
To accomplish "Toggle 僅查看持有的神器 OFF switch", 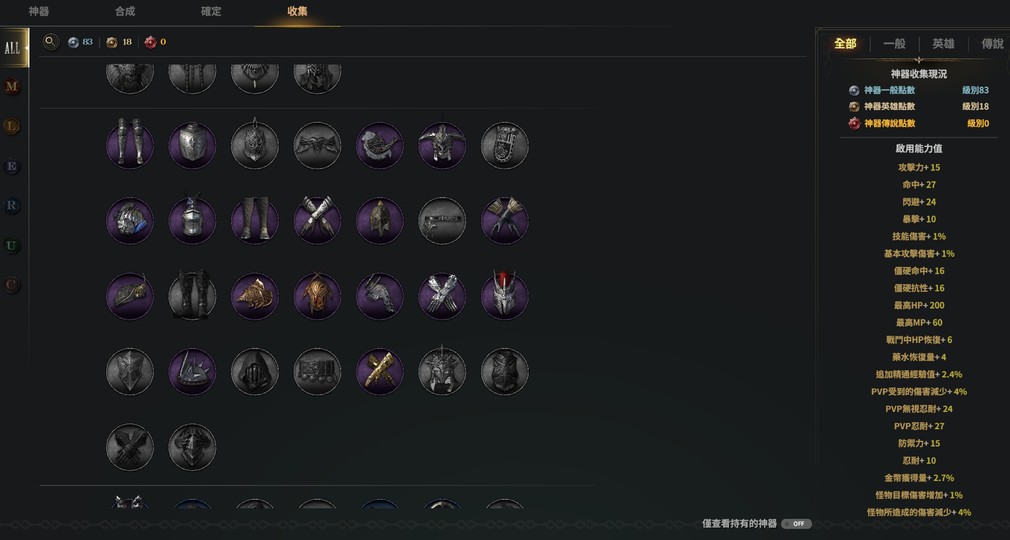I will click(x=797, y=524).
